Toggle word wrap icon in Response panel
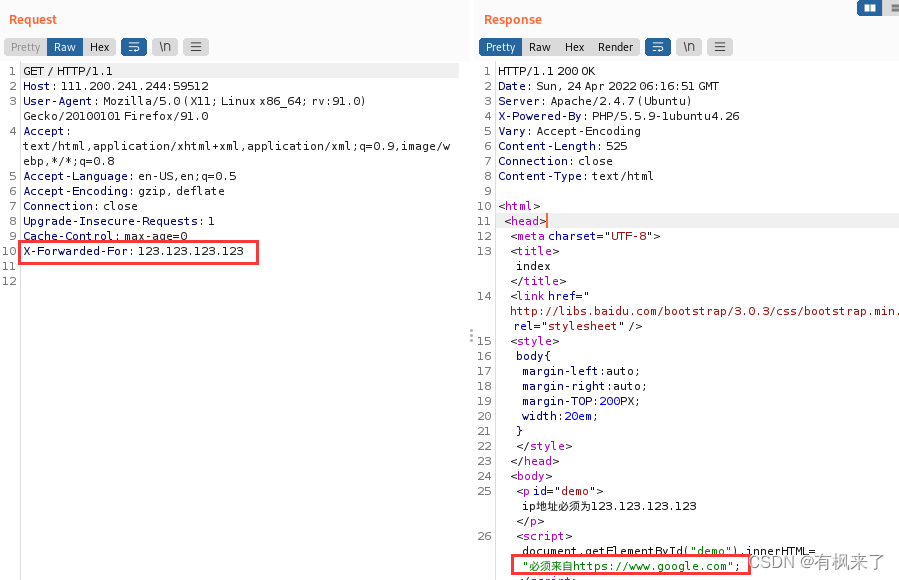Viewport: 899px width, 580px height. coord(658,47)
